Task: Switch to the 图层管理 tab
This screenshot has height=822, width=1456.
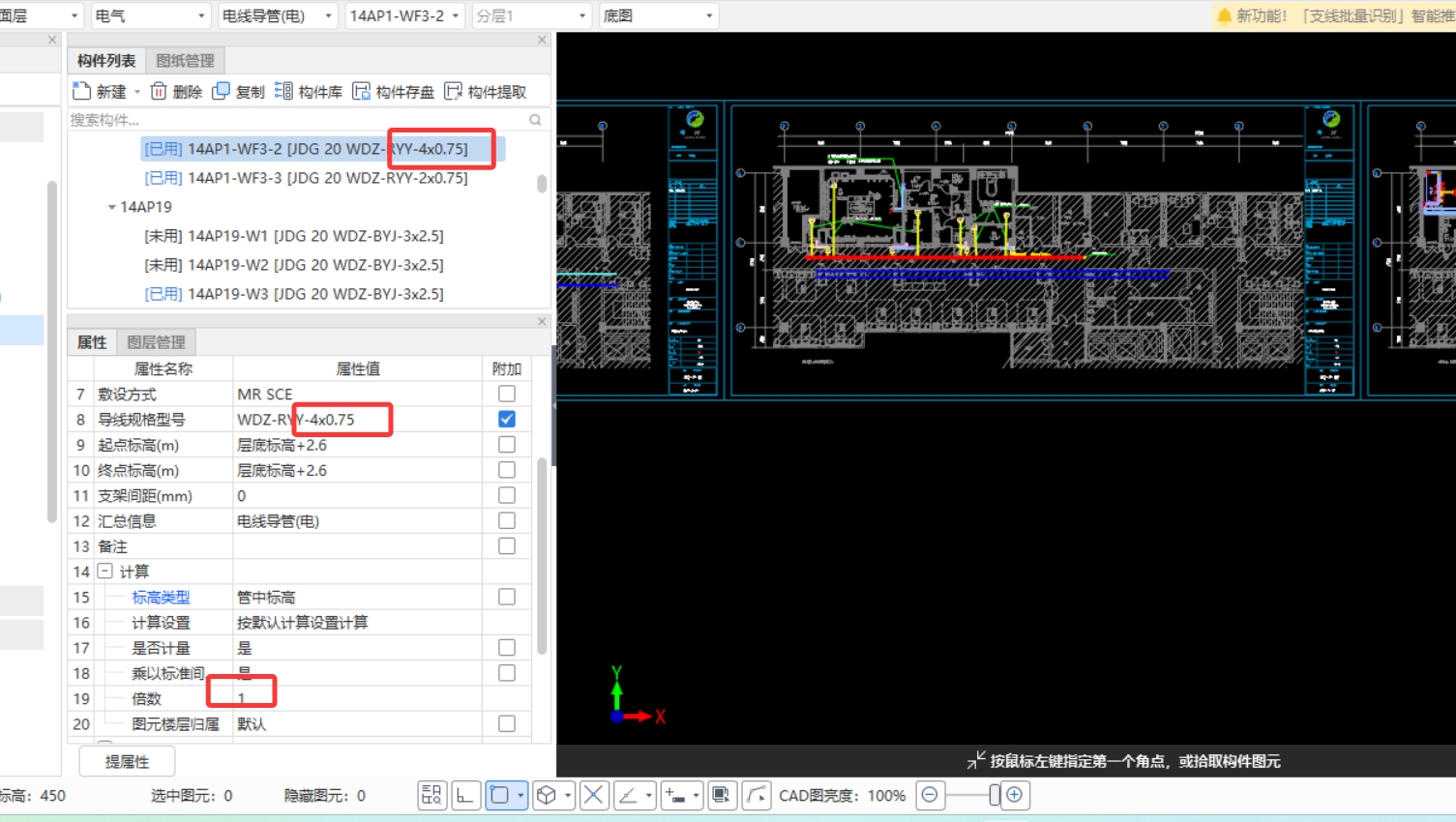Action: [156, 342]
